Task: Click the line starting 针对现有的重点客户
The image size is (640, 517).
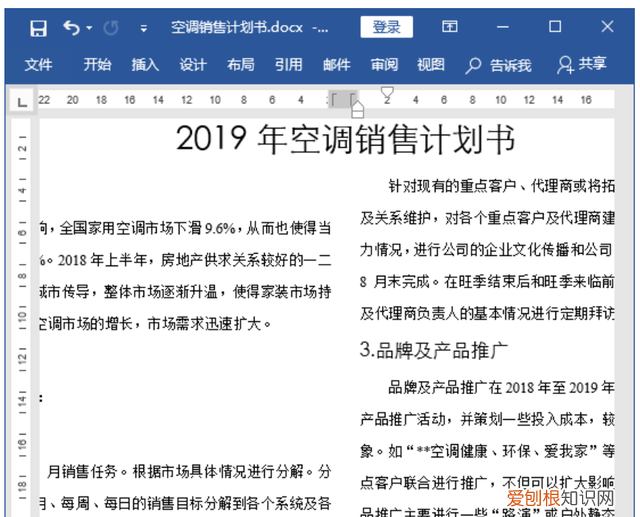Action: [x=502, y=186]
